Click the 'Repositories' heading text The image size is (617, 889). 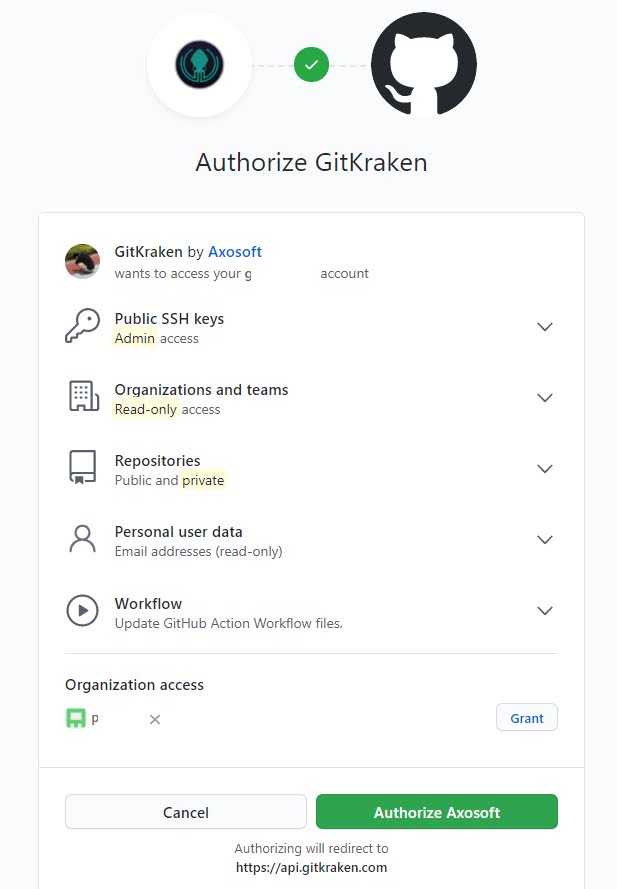coord(158,460)
